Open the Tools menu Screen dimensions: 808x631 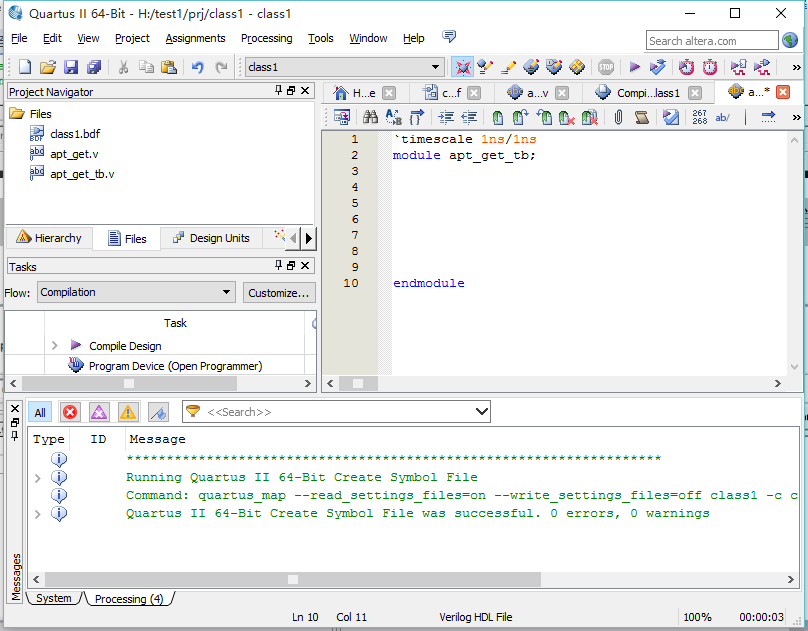tap(321, 38)
